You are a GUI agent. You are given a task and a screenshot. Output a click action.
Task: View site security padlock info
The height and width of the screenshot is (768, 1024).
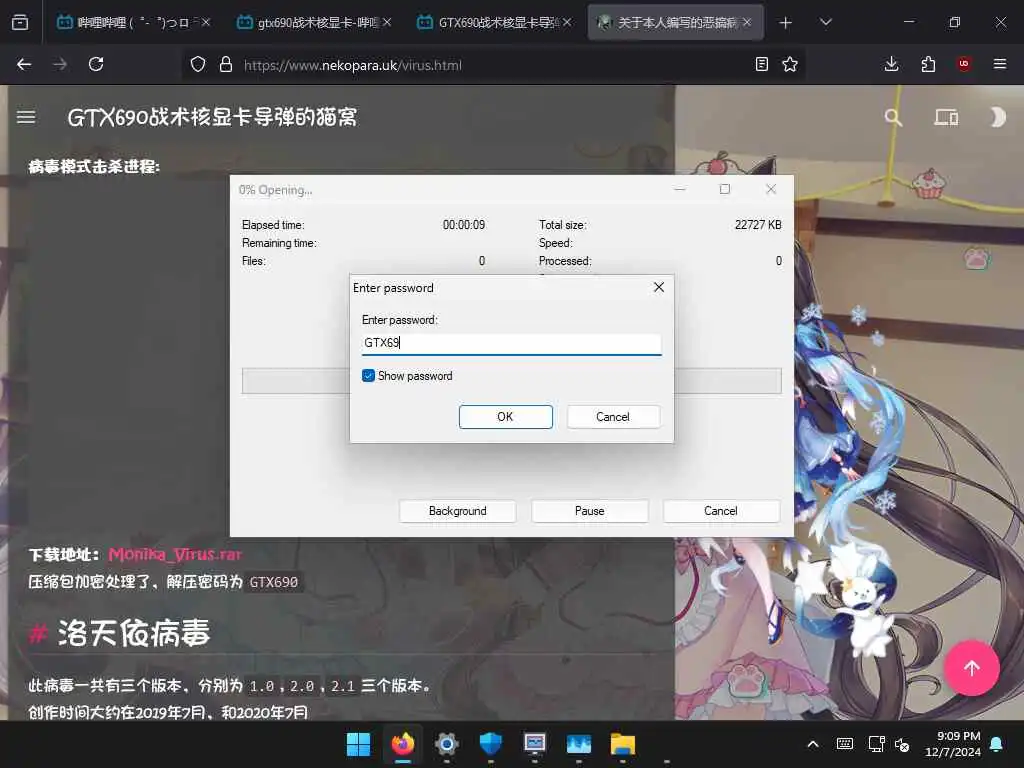[226, 64]
